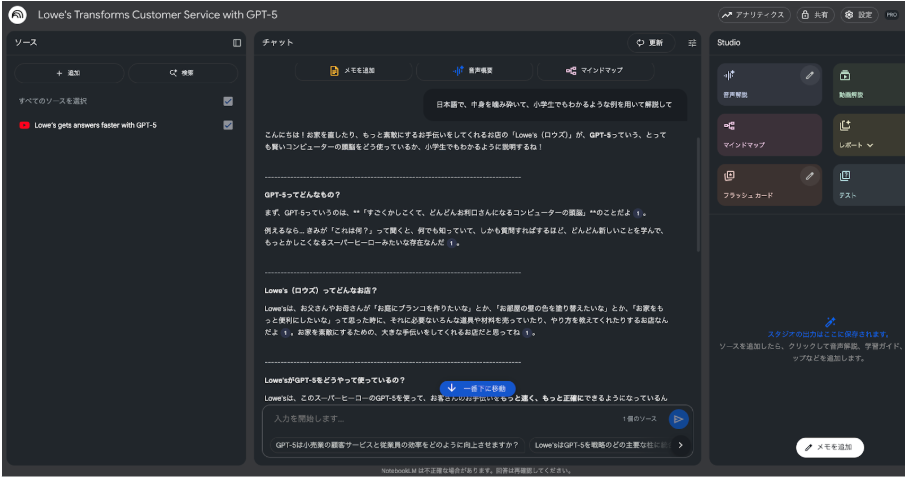Click the send arrow button in chat
The height and width of the screenshot is (477, 905).
679,419
